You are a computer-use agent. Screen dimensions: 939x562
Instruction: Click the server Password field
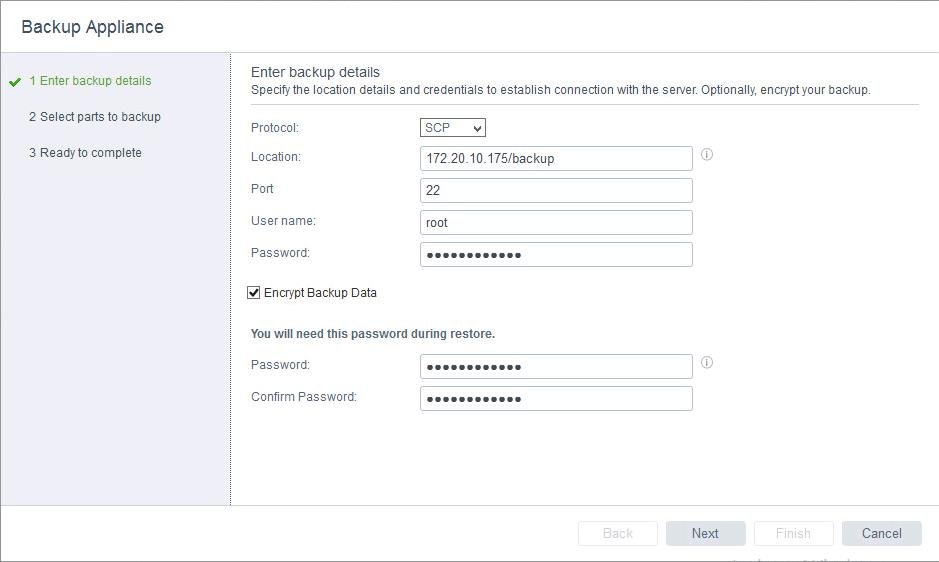[556, 255]
